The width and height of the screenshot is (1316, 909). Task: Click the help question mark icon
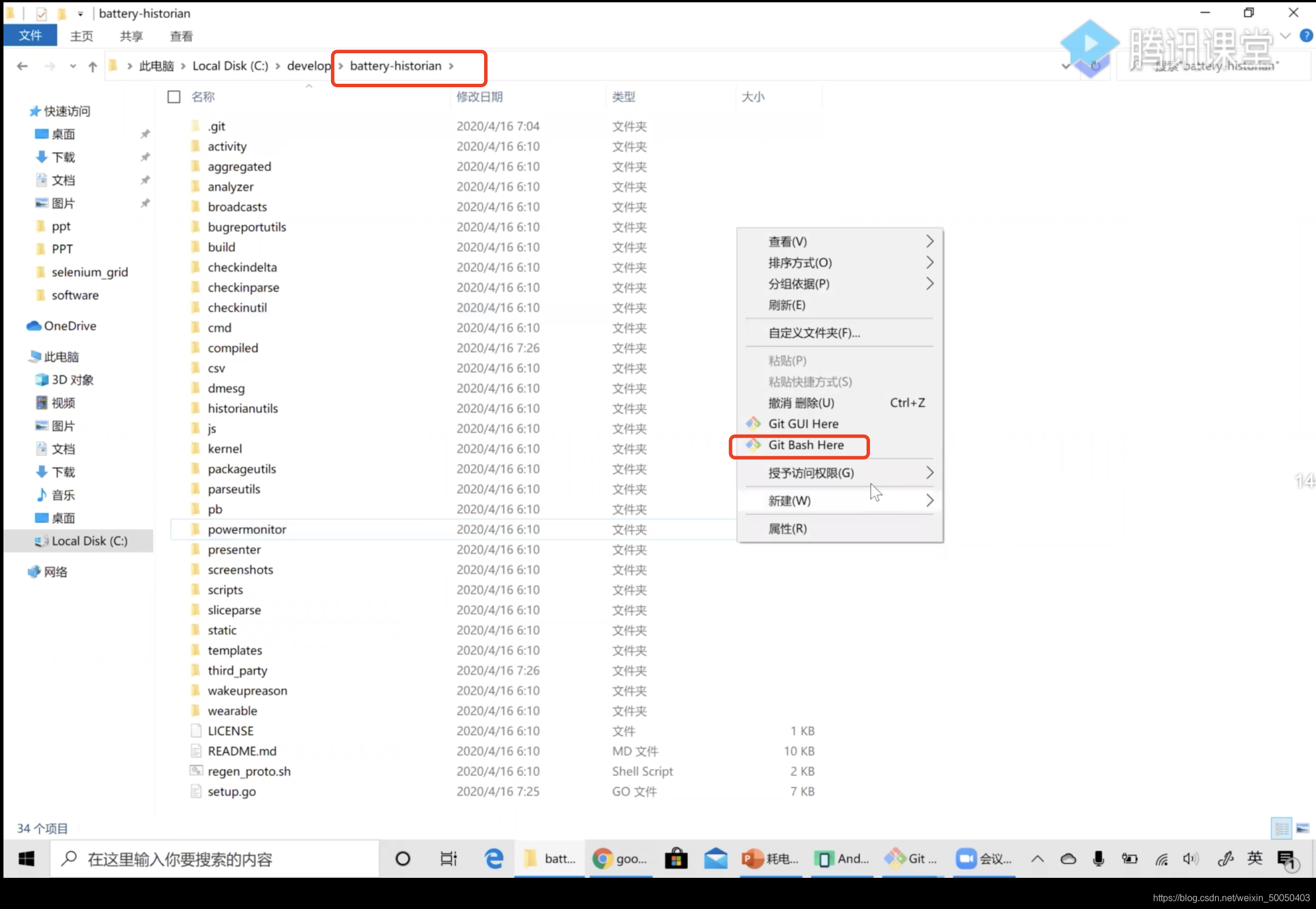1306,36
